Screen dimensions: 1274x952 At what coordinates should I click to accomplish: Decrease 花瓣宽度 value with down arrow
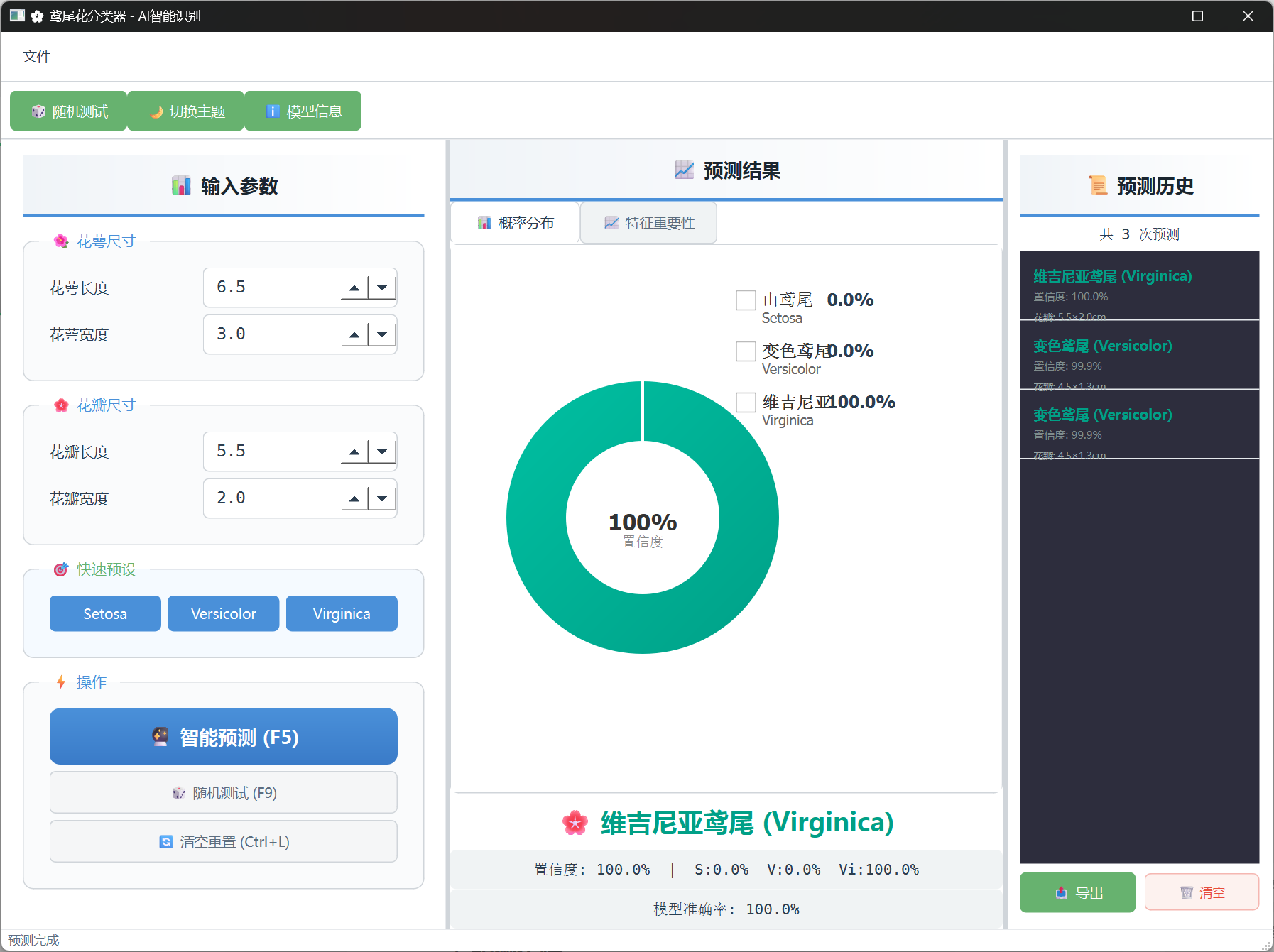pyautogui.click(x=382, y=498)
